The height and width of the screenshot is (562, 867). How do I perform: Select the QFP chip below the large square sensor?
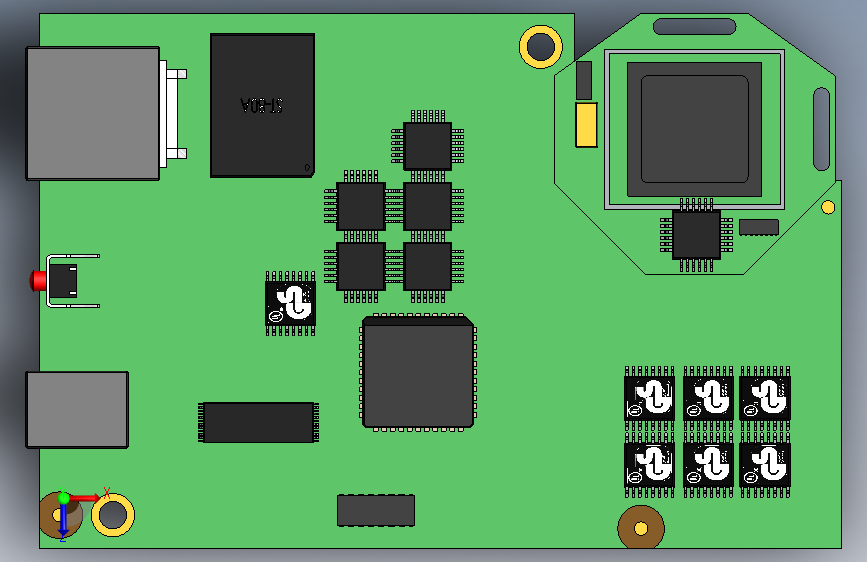(696, 235)
